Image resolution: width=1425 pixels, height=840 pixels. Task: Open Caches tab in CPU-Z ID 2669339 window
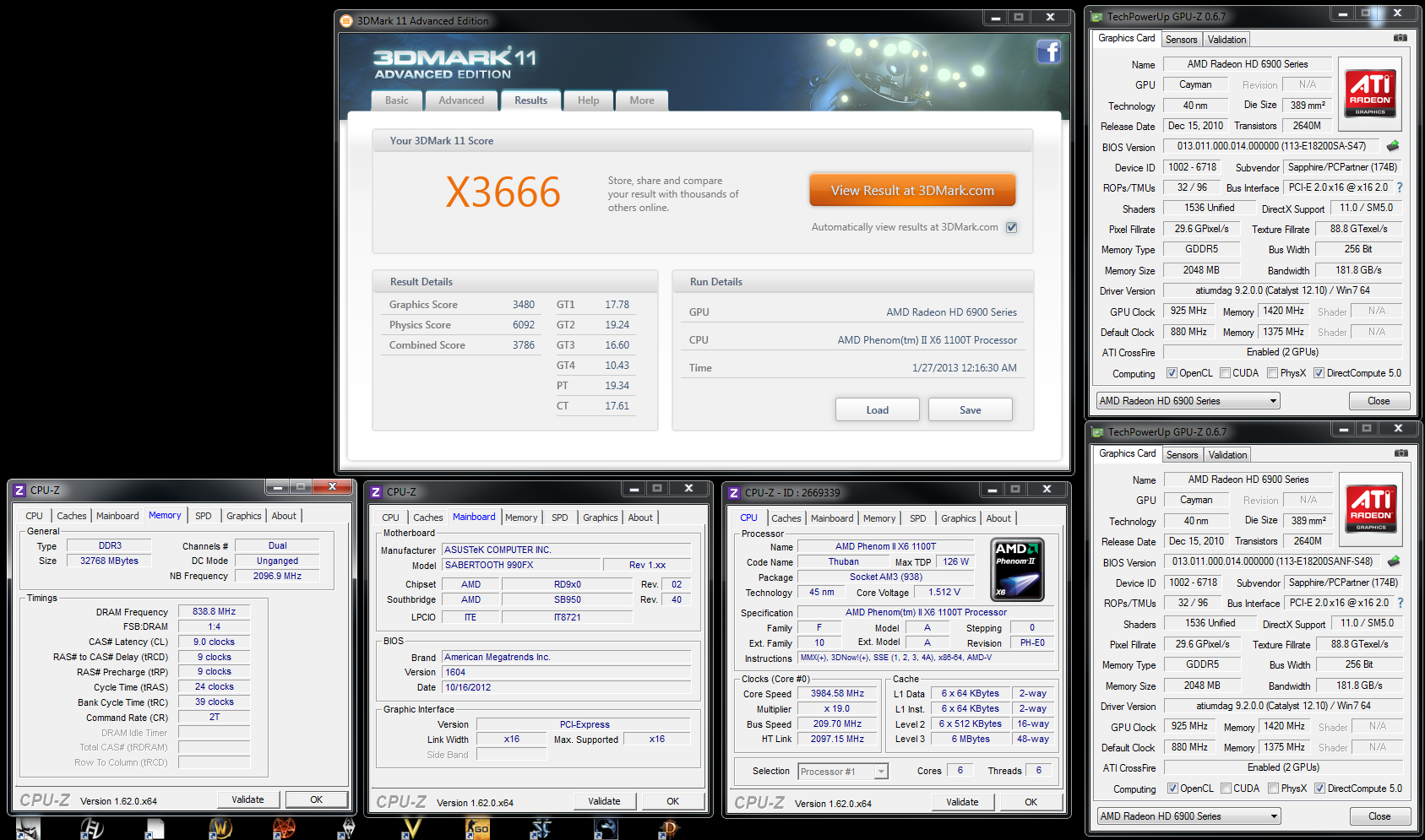point(786,518)
